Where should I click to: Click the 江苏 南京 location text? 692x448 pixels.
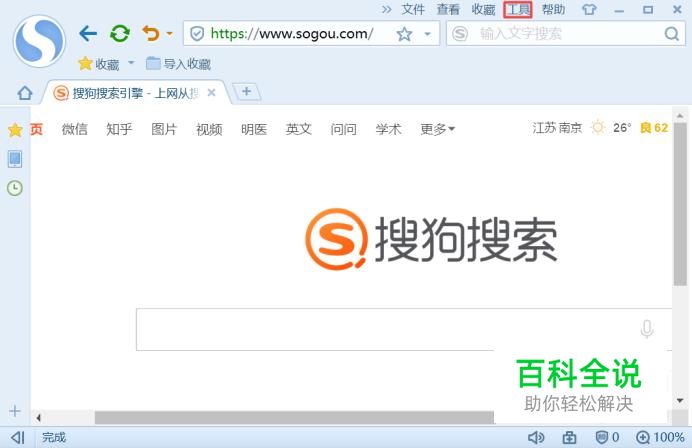(557, 128)
